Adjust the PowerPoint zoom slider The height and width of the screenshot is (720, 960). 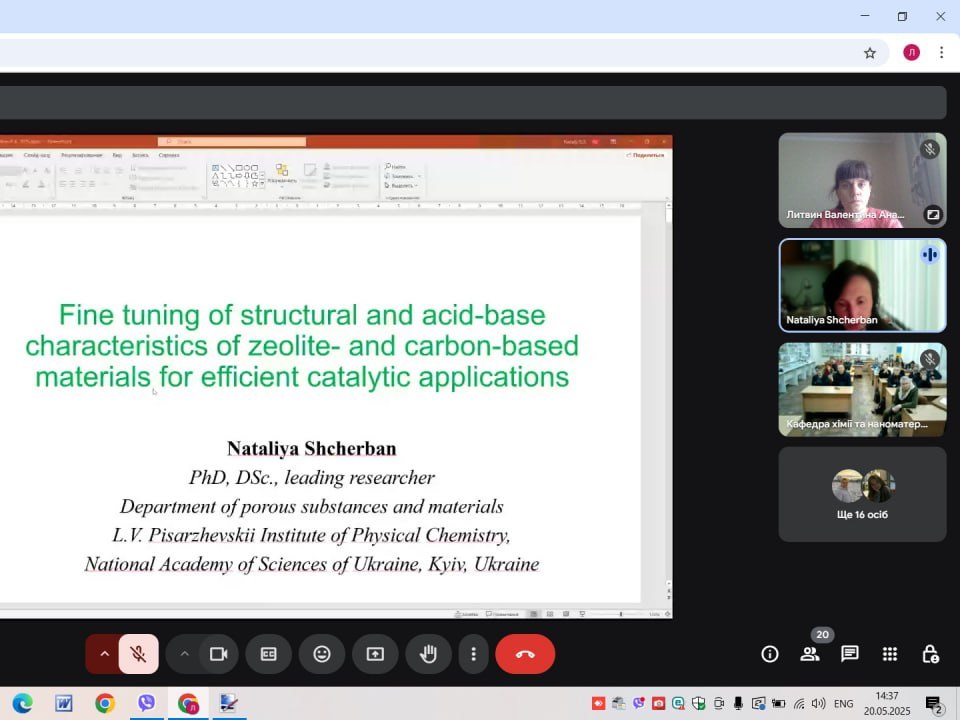click(x=620, y=613)
